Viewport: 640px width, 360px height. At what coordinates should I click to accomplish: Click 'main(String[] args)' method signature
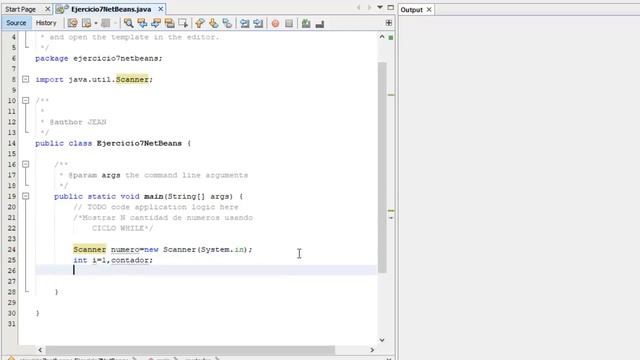(x=188, y=196)
